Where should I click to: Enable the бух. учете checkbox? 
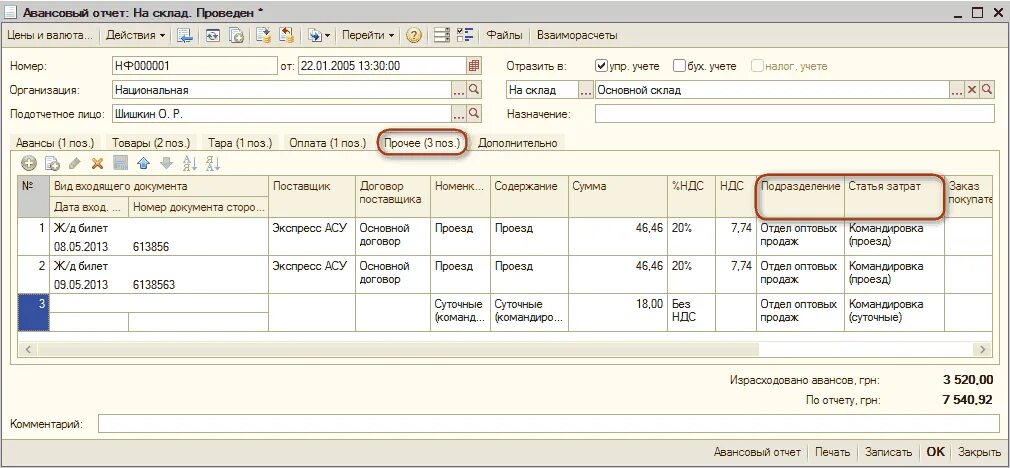pos(679,66)
